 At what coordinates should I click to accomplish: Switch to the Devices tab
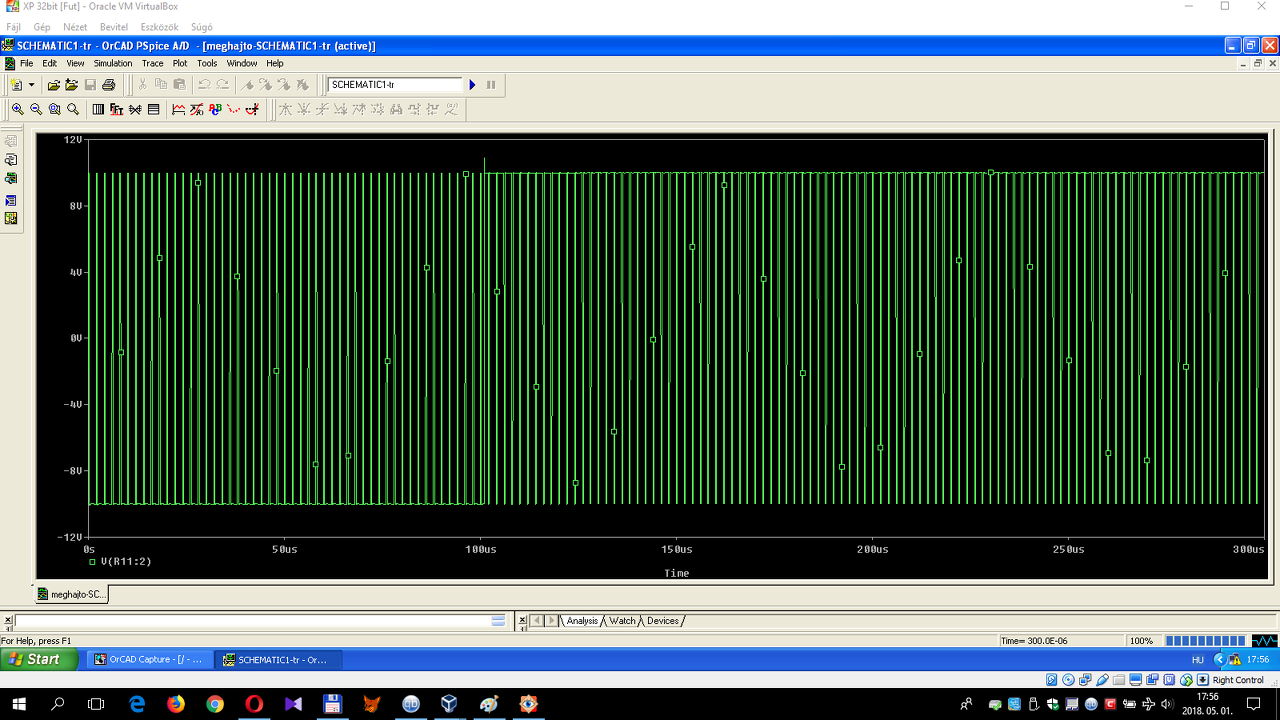click(663, 621)
